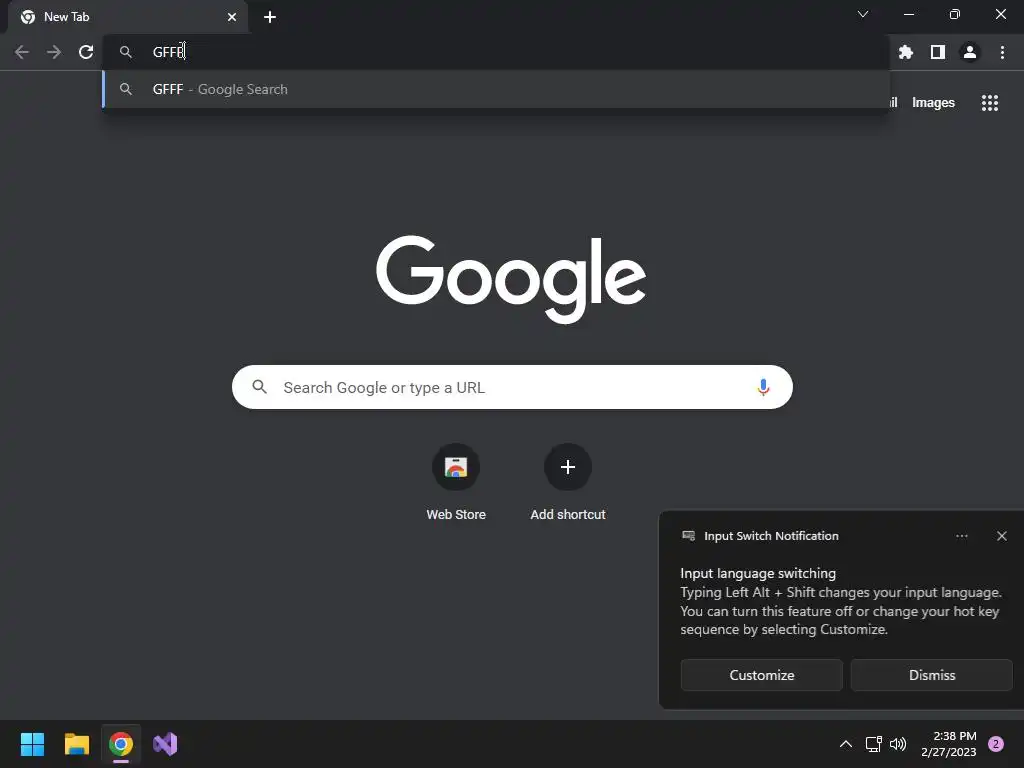Screen dimensions: 1024x768
Task: Close the Input Switch Notification with X
Action: click(x=1001, y=536)
